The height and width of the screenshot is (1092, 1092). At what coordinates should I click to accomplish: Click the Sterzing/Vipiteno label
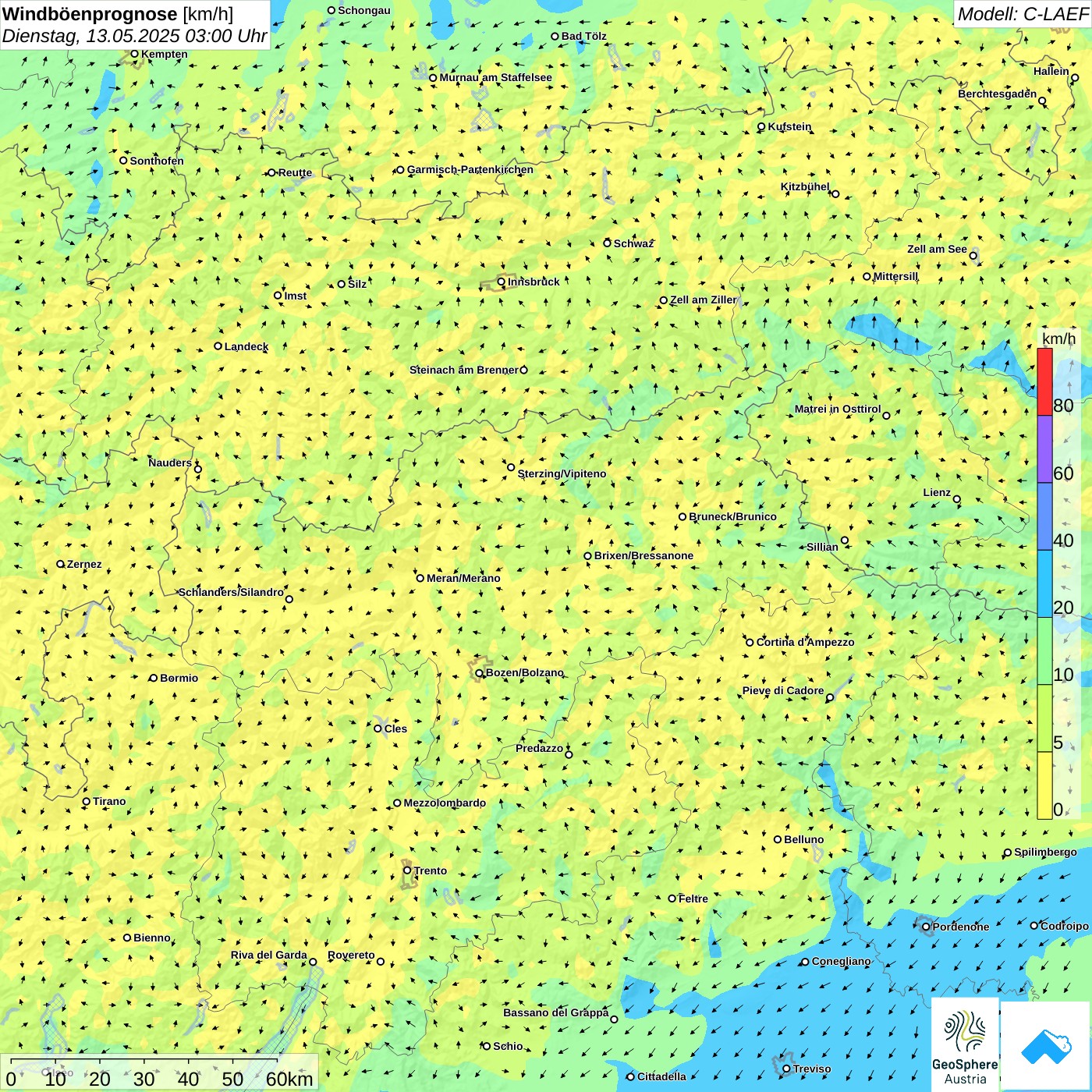pos(562,473)
